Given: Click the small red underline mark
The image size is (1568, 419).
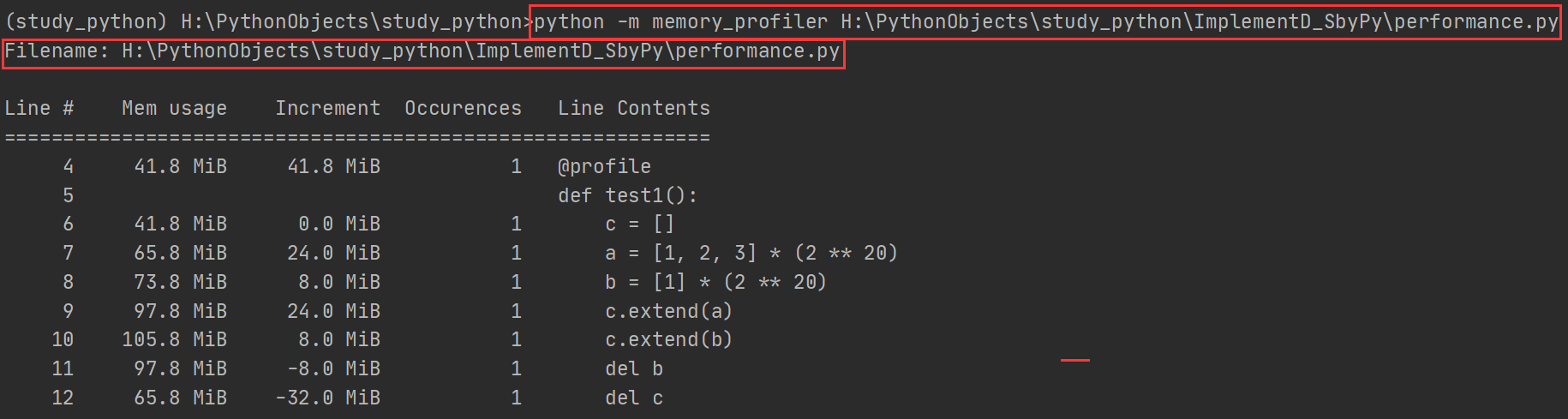Looking at the screenshot, I should [x=1075, y=360].
